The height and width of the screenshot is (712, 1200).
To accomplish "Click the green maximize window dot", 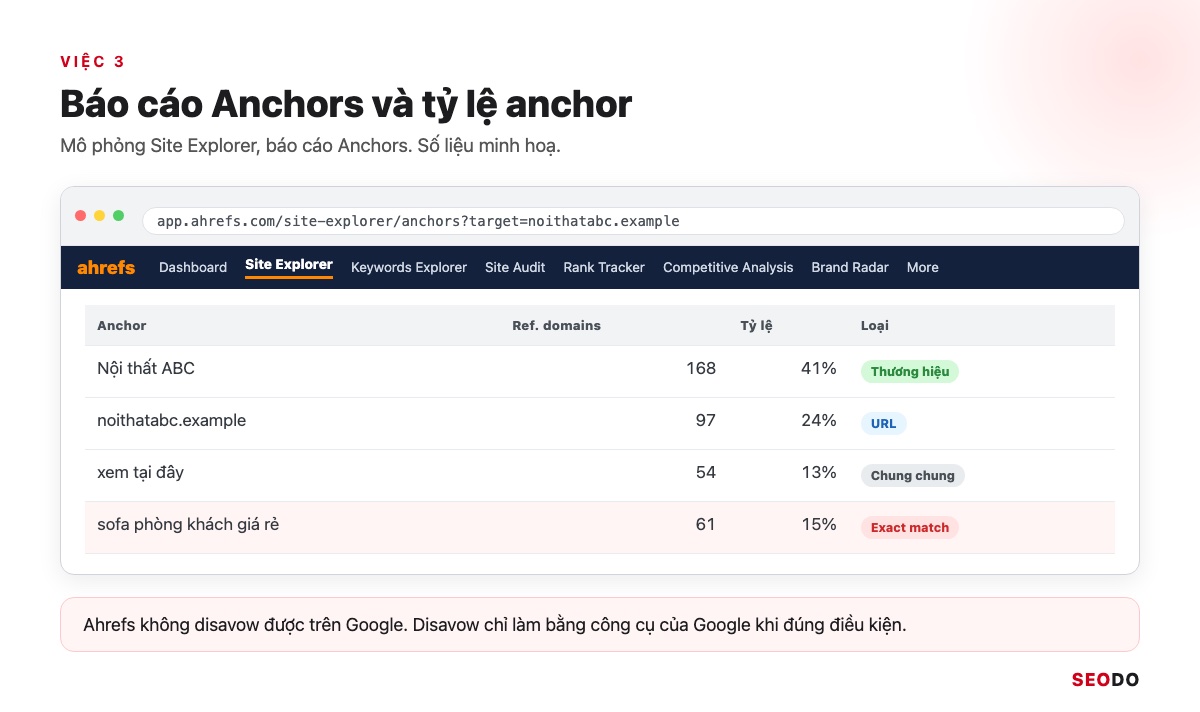I will (119, 216).
